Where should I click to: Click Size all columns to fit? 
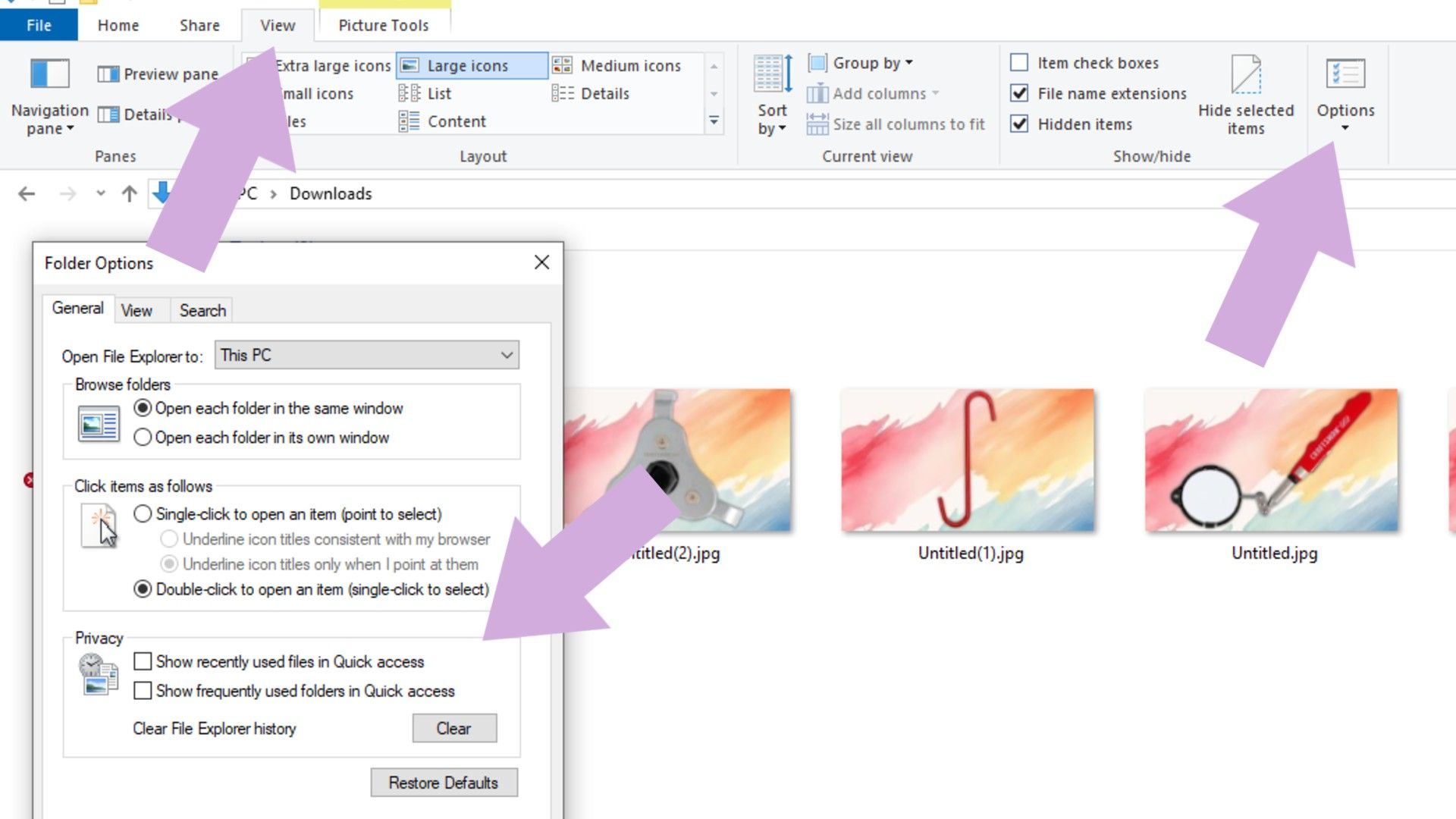(x=896, y=124)
